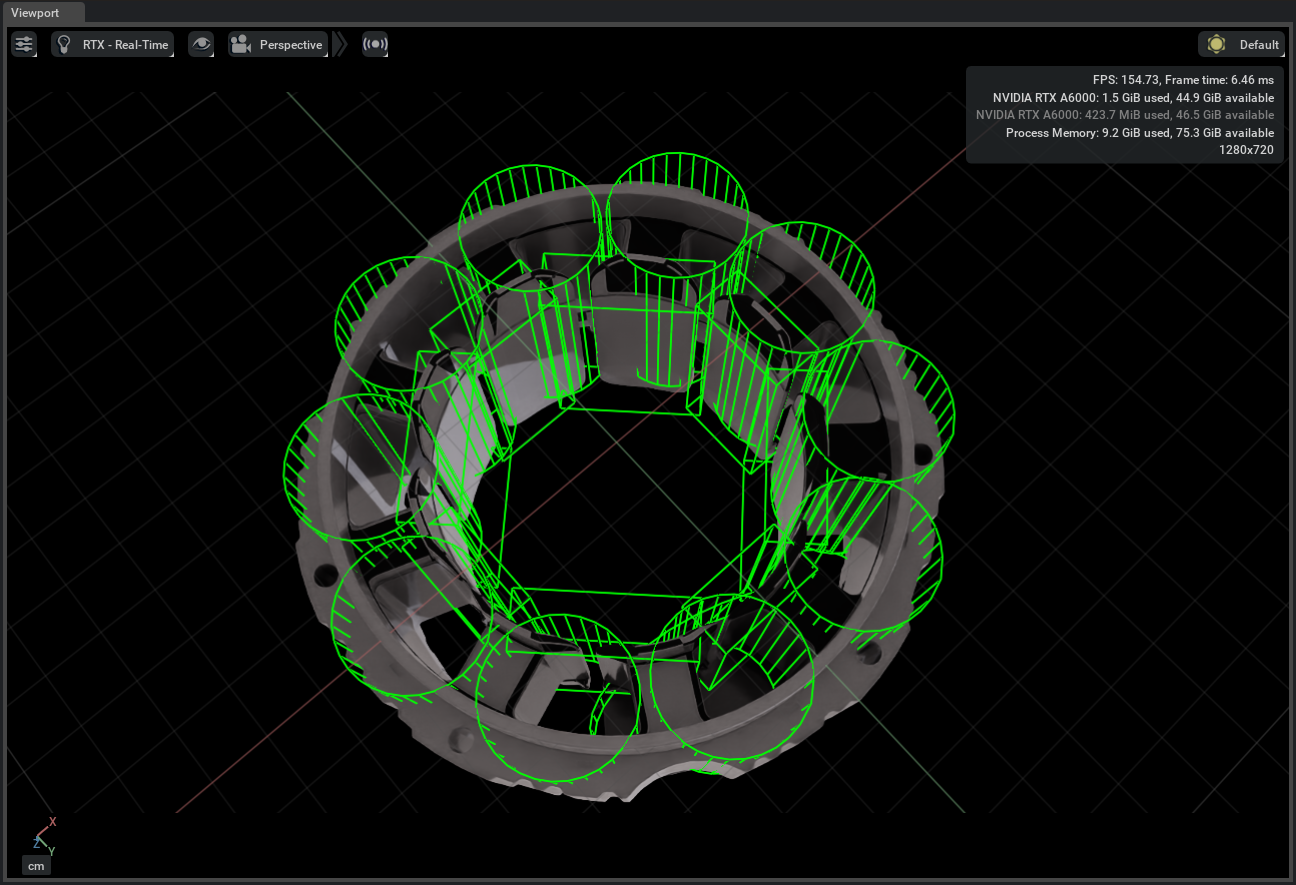This screenshot has height=885, width=1296.
Task: Open the viewport settings sliders menu
Action: point(24,44)
